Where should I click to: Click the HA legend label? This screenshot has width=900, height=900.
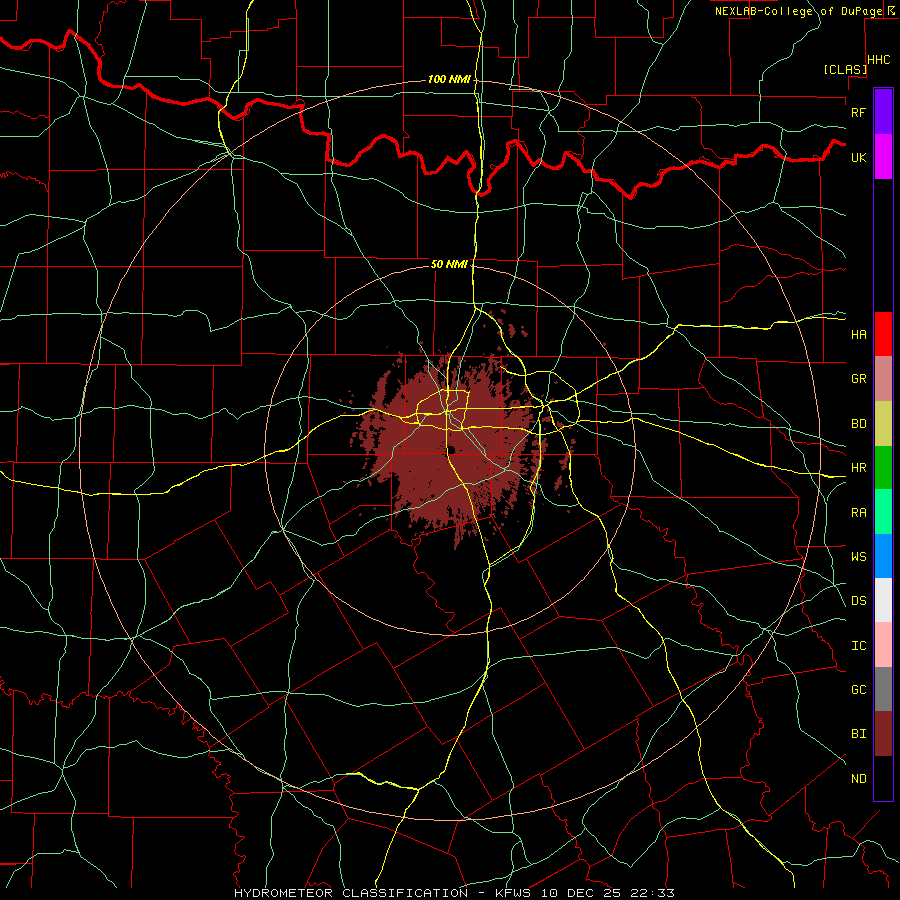click(x=858, y=334)
